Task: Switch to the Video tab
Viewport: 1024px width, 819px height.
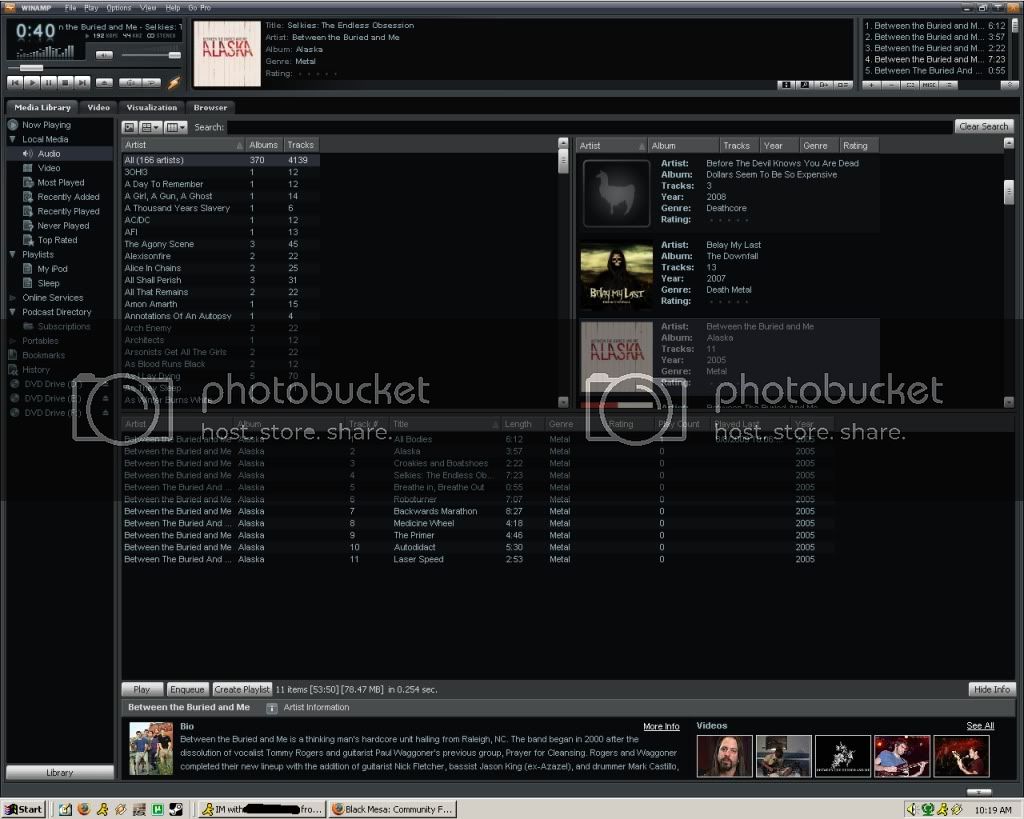Action: (x=99, y=107)
